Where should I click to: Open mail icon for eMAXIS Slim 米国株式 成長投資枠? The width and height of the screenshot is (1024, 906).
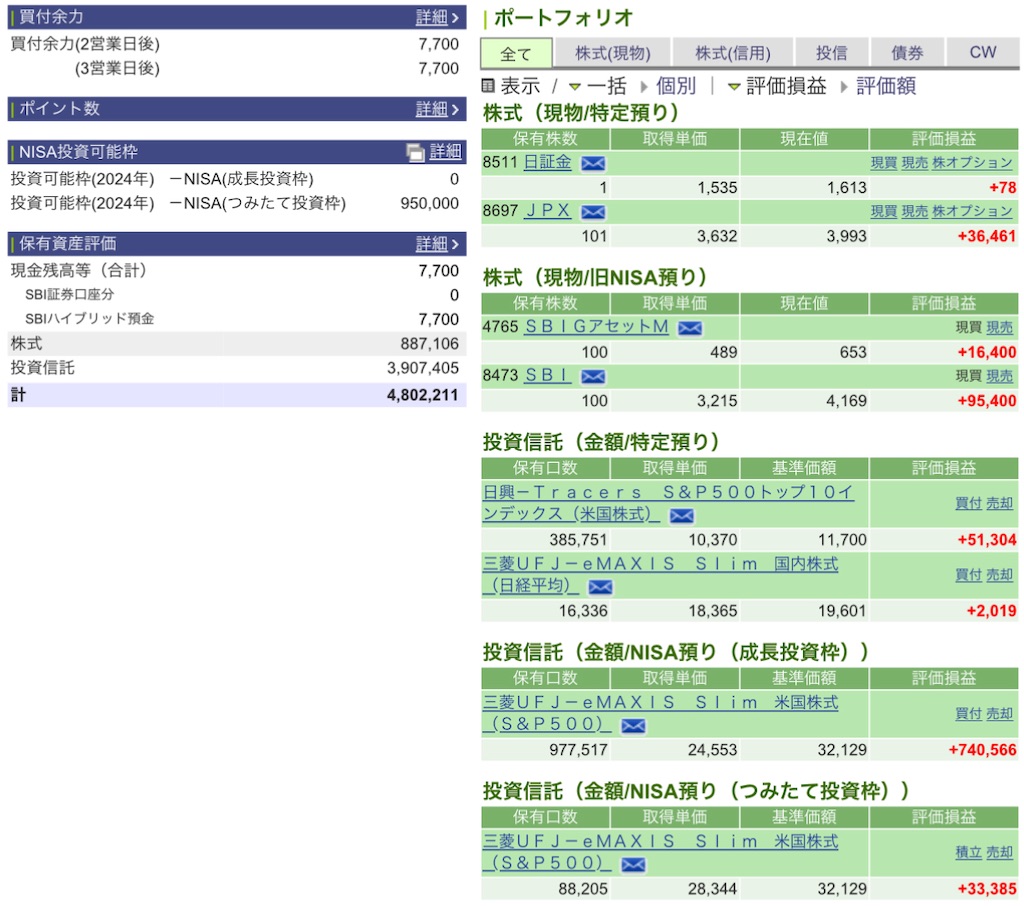(633, 725)
